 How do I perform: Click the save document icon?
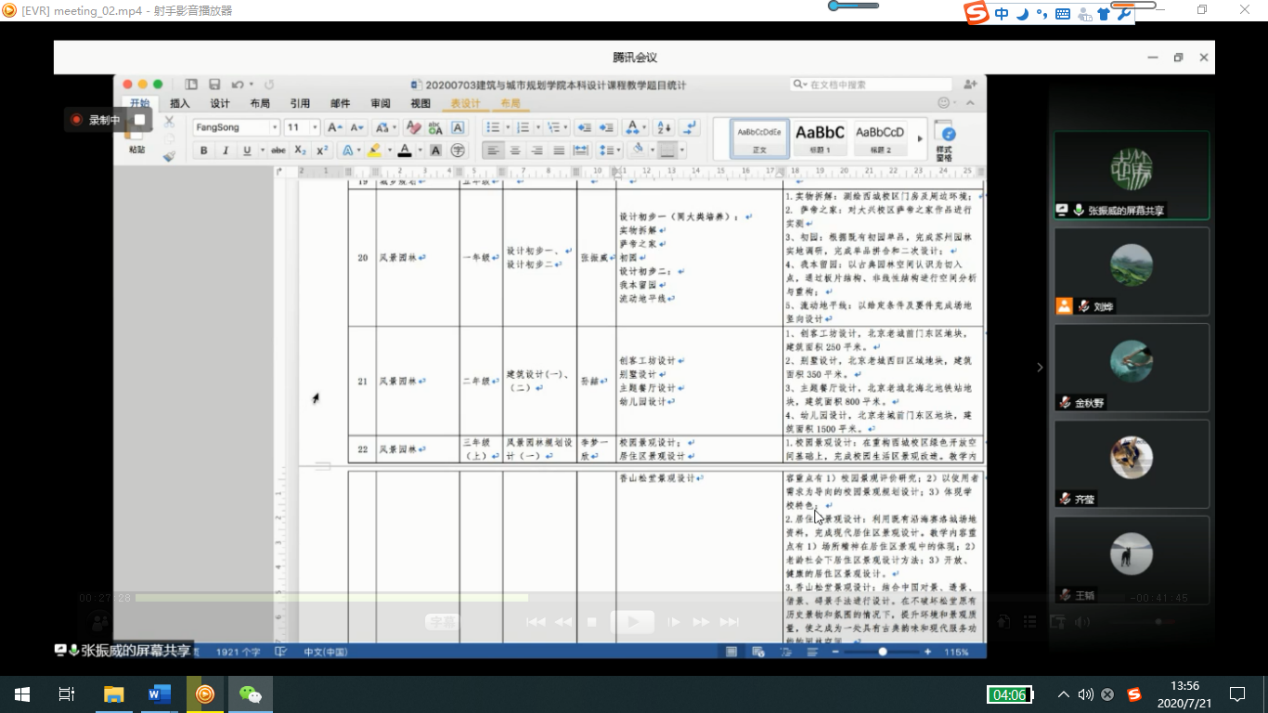214,85
